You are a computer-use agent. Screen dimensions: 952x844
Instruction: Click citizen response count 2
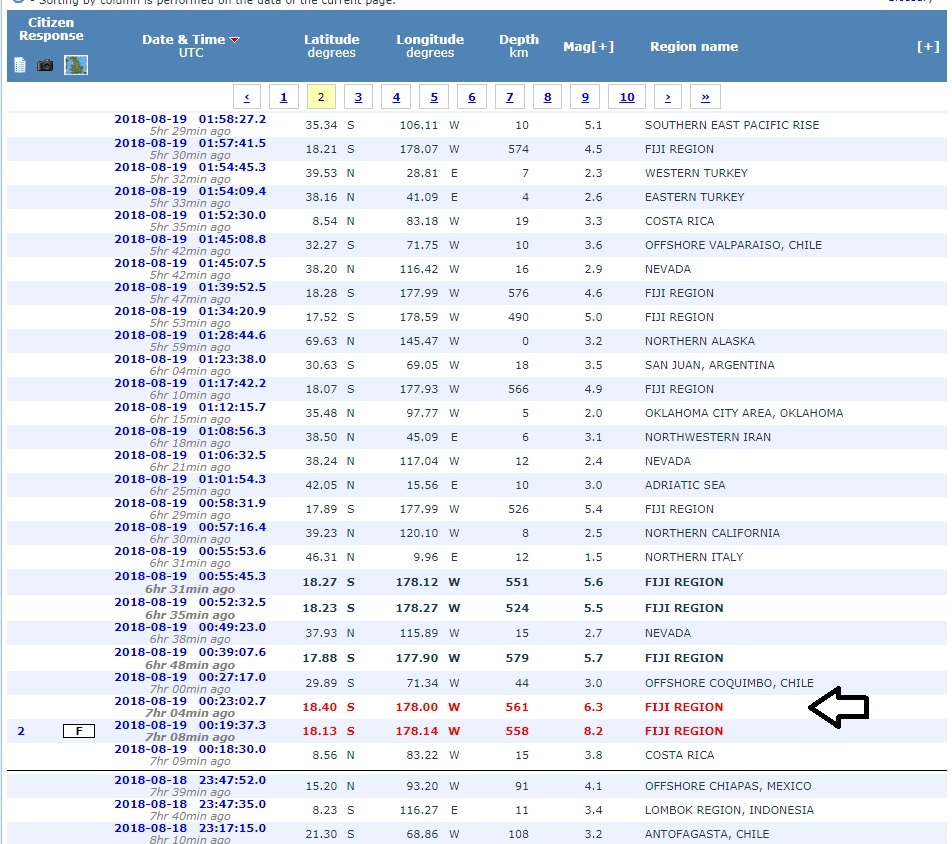[x=21, y=731]
